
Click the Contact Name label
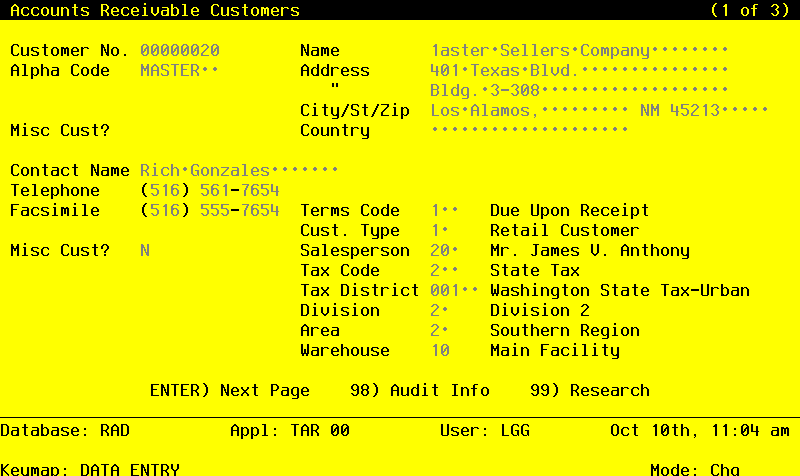[70, 170]
